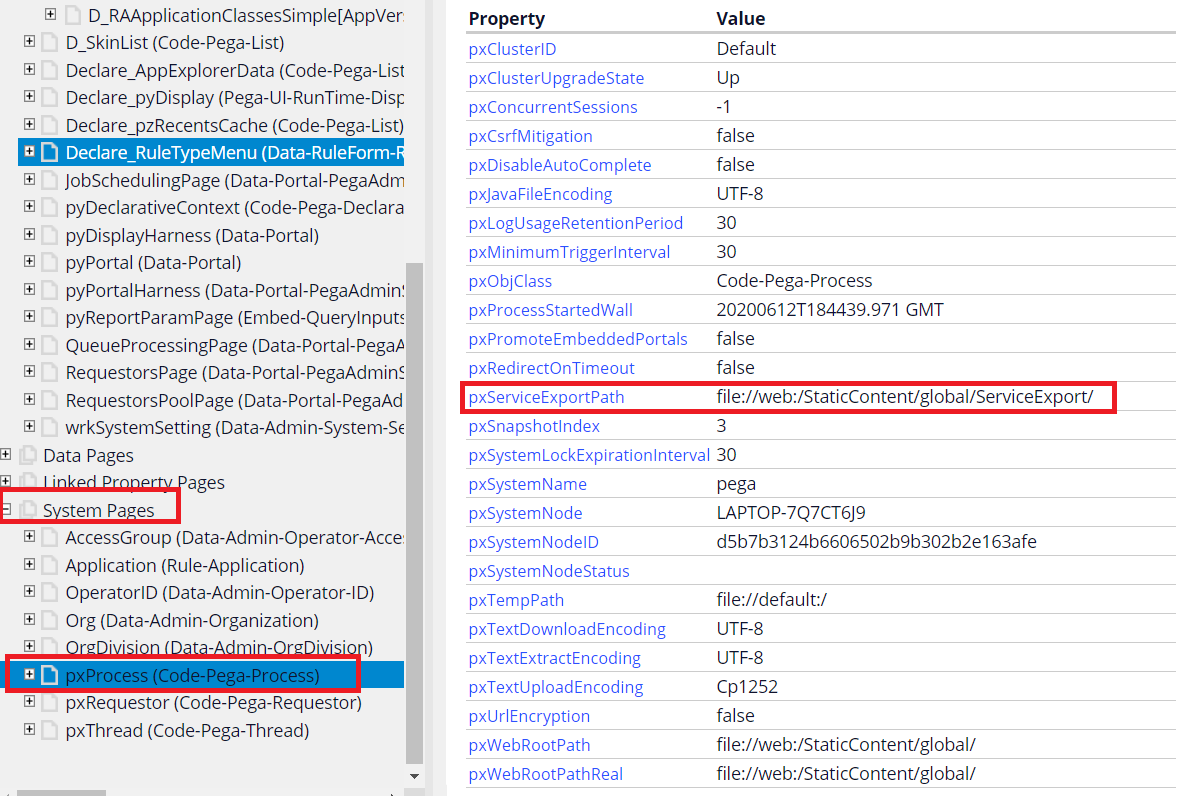
Task: Expand the Data Pages node
Action: [6, 455]
